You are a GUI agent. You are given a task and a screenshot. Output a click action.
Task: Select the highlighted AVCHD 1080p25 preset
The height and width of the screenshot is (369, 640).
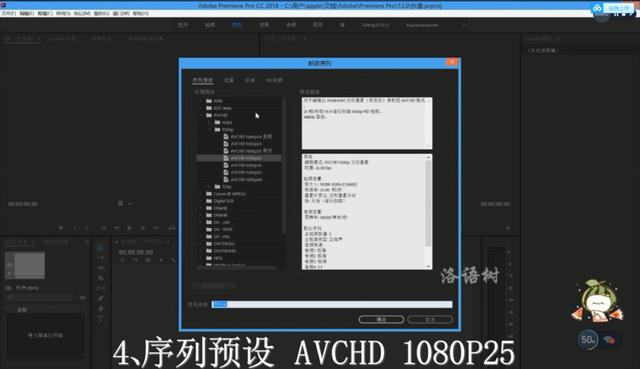coord(239,158)
